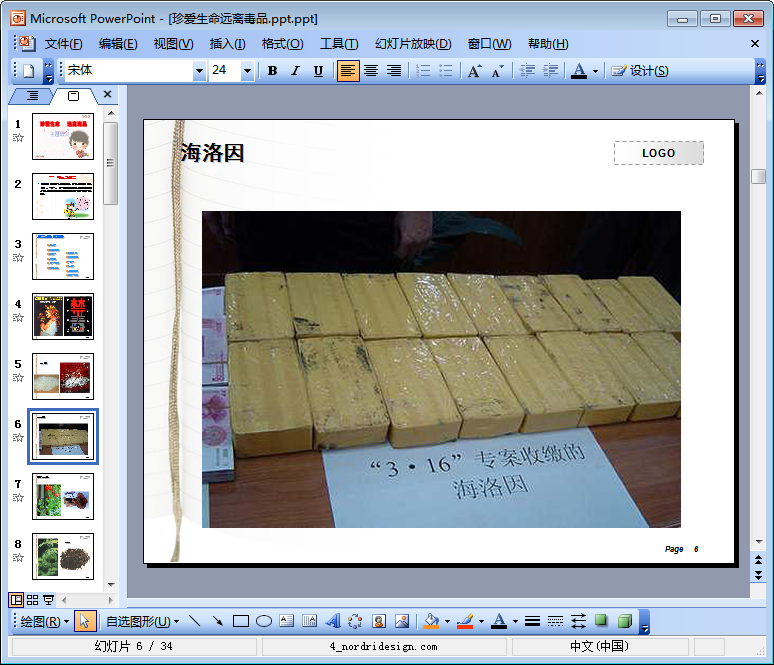Viewport: 774px width, 665px height.
Task: Toggle Italic formatting
Action: point(295,71)
